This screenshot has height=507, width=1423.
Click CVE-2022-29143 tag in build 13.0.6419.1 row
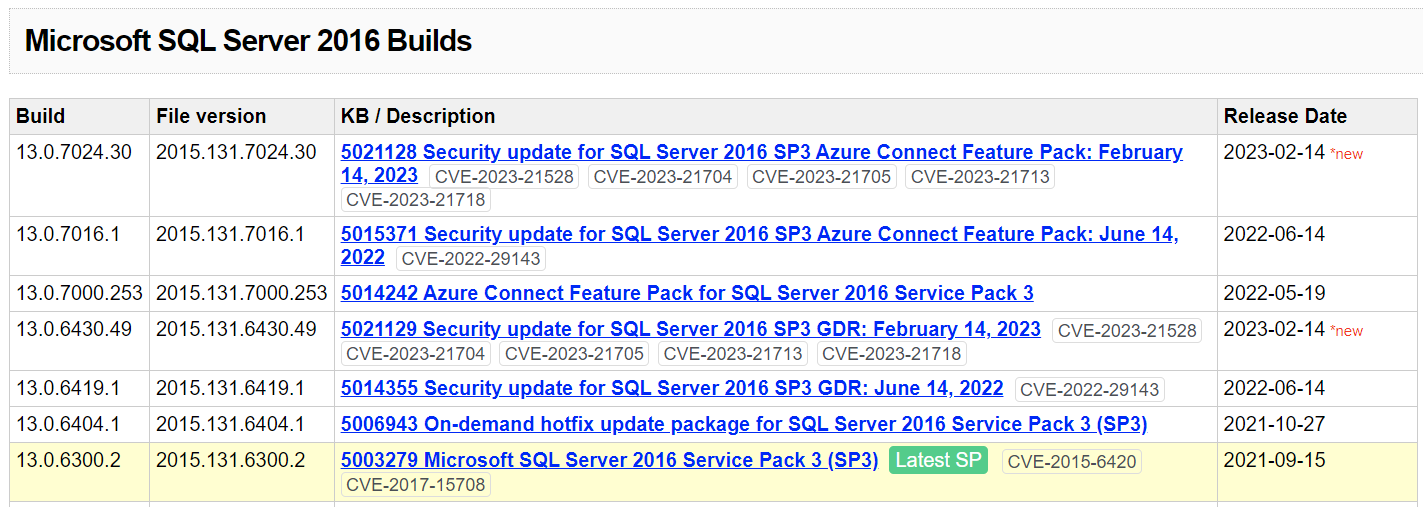point(1088,390)
